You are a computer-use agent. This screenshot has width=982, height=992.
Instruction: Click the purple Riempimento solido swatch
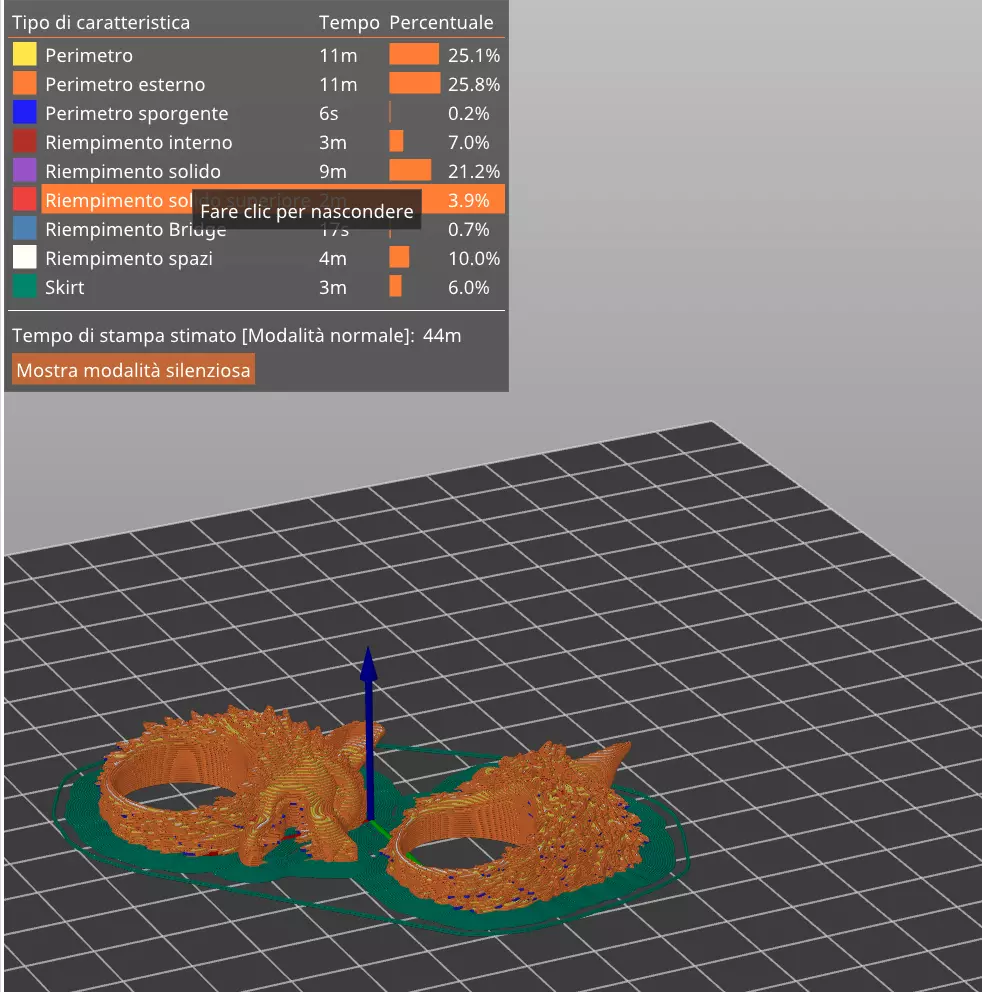pyautogui.click(x=24, y=171)
